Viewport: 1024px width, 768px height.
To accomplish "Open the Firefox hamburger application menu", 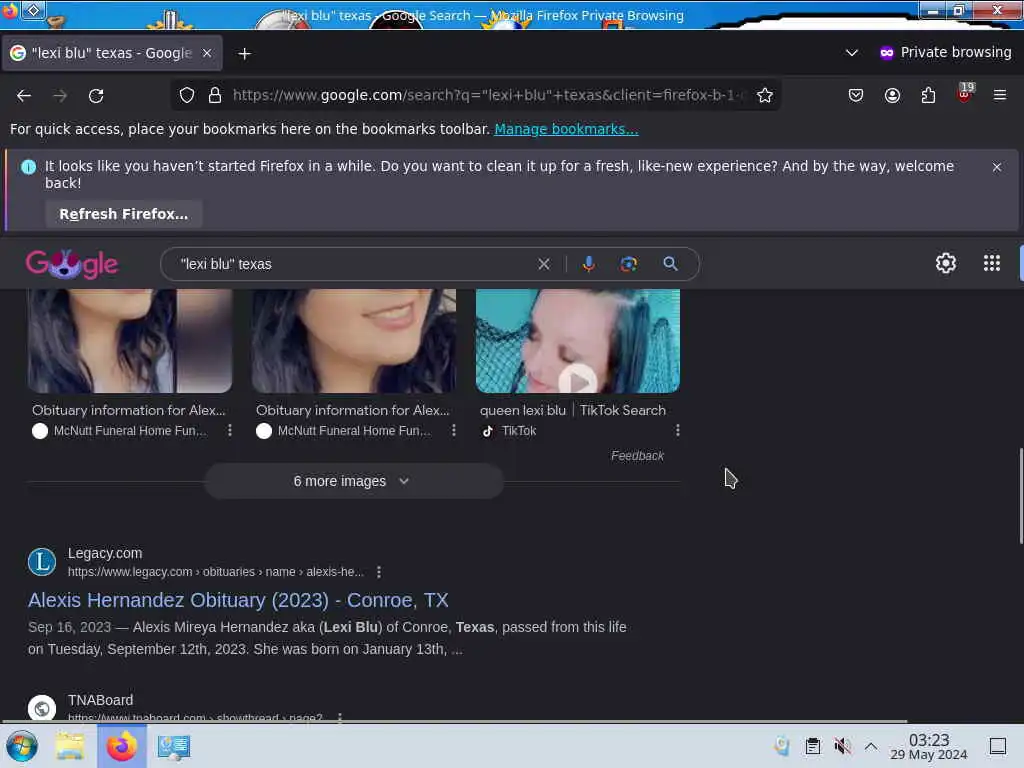I will (1000, 95).
